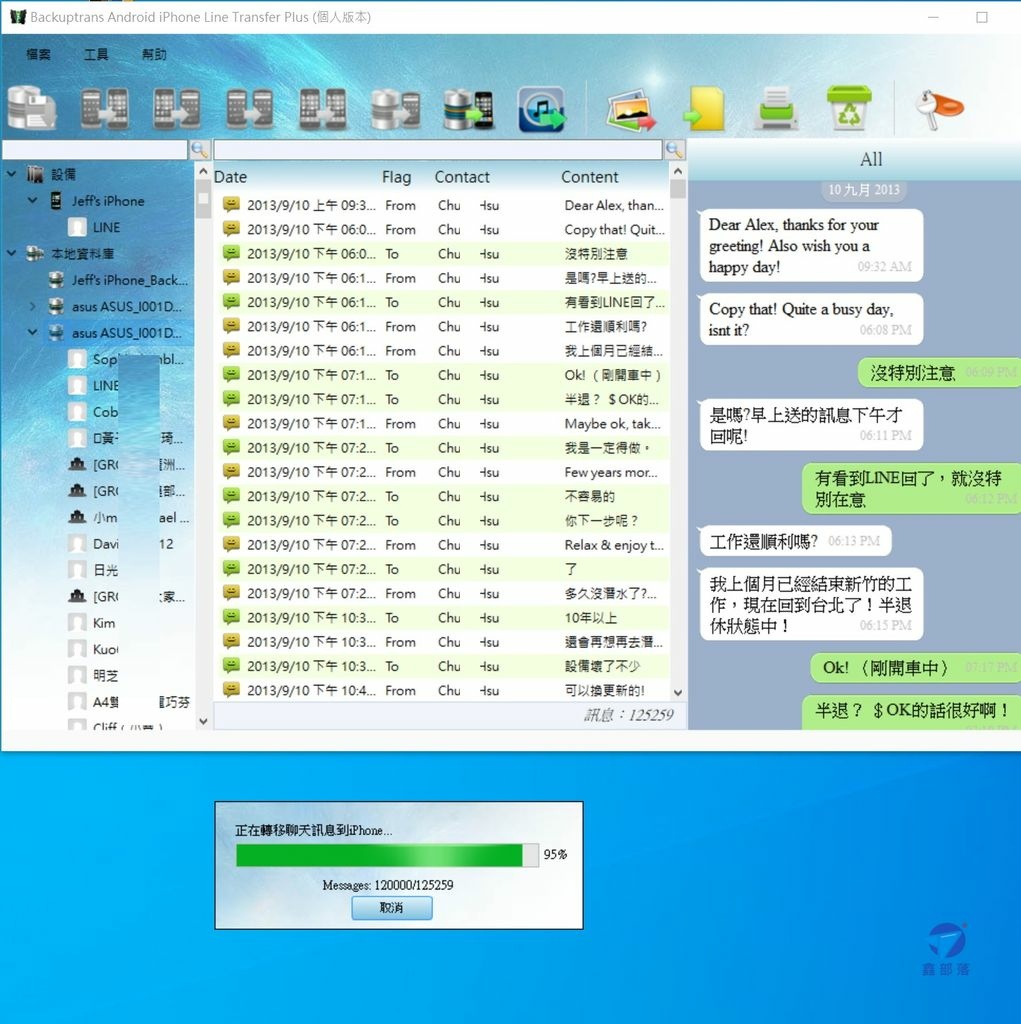The width and height of the screenshot is (1021, 1024).
Task: Click the green chat bubble '有看到LINE回了'
Action: coord(911,488)
